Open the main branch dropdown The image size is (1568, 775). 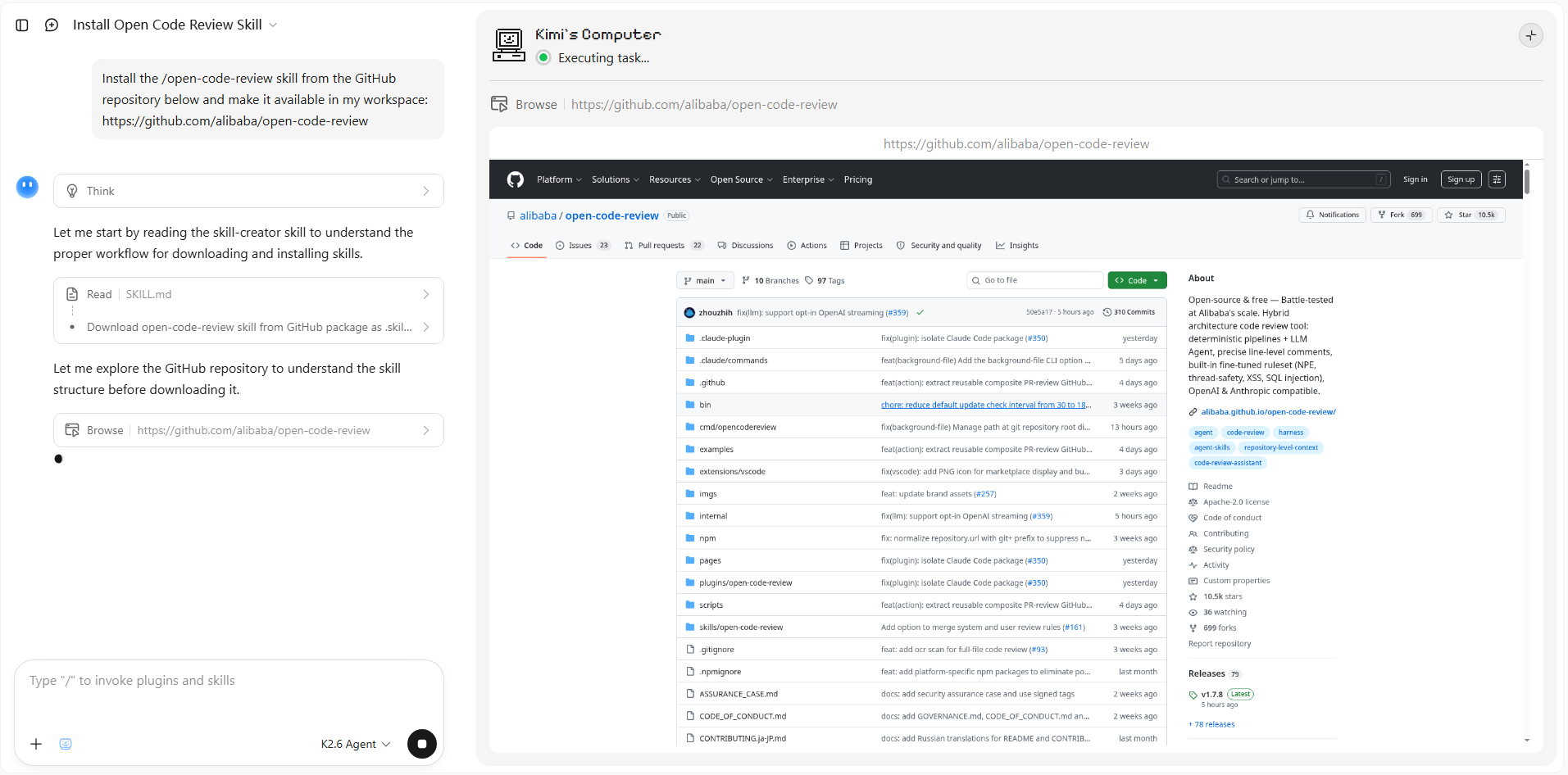[705, 281]
